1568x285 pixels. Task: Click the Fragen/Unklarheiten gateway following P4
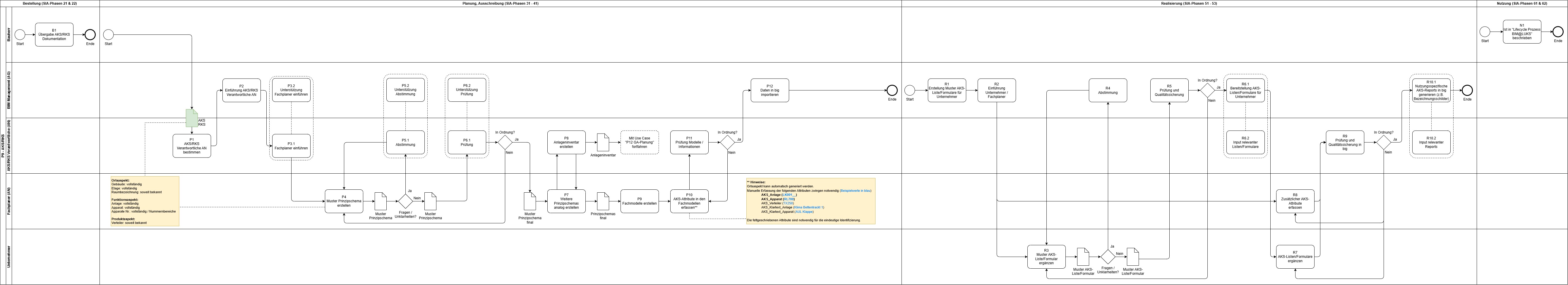(405, 201)
